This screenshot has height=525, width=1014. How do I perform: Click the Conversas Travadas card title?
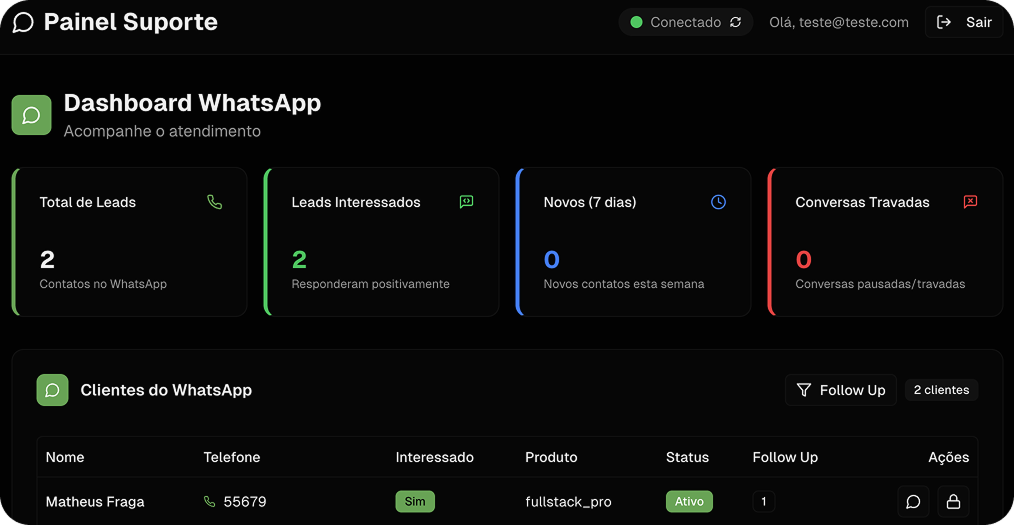pos(862,202)
